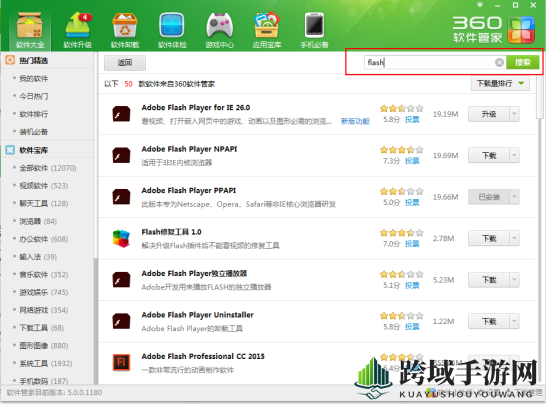Select 我的软件 in sidebar
546x404 pixels.
pyautogui.click(x=33, y=78)
